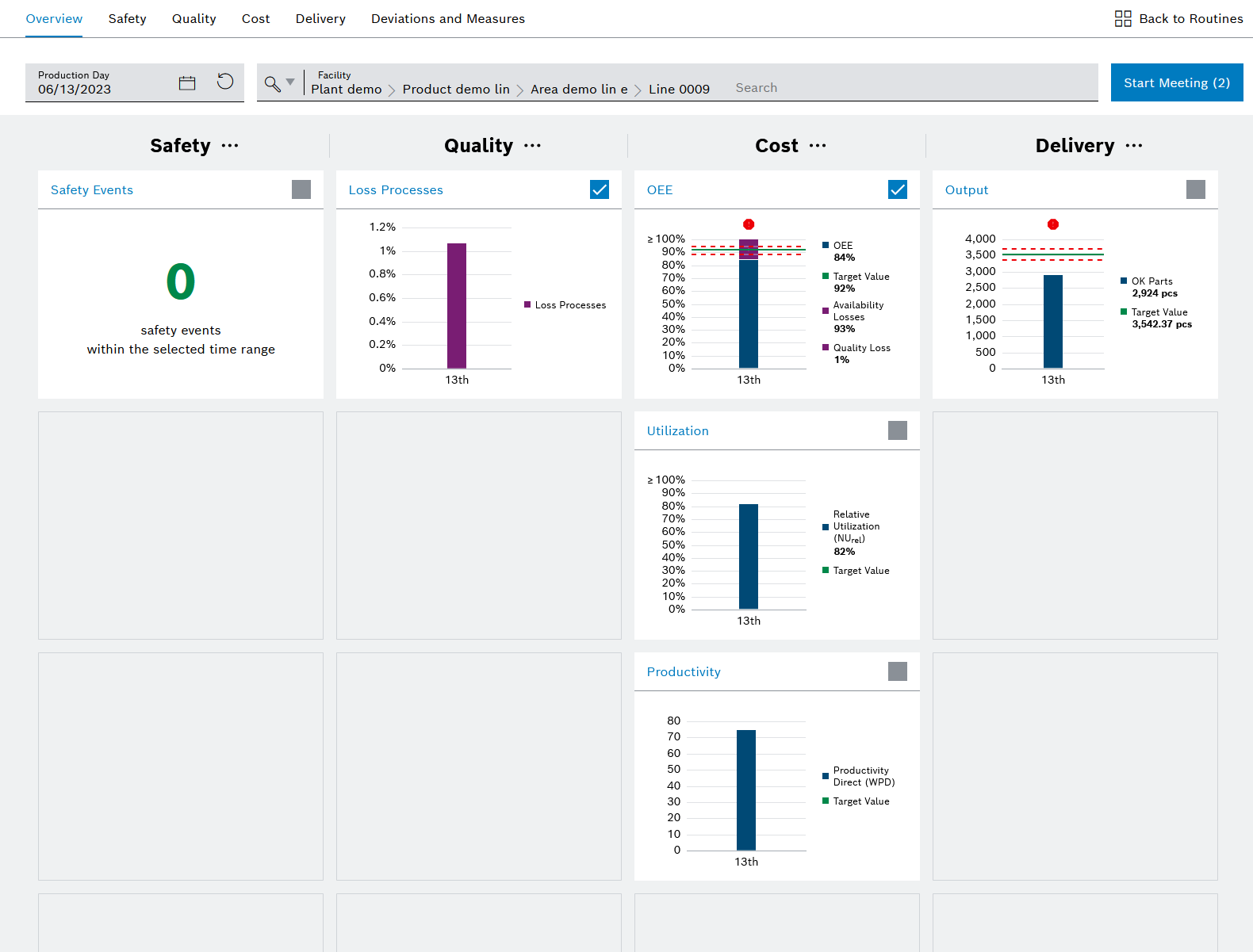Image resolution: width=1253 pixels, height=952 pixels.
Task: Uncheck the Loss Processes checkbox
Action: point(600,189)
